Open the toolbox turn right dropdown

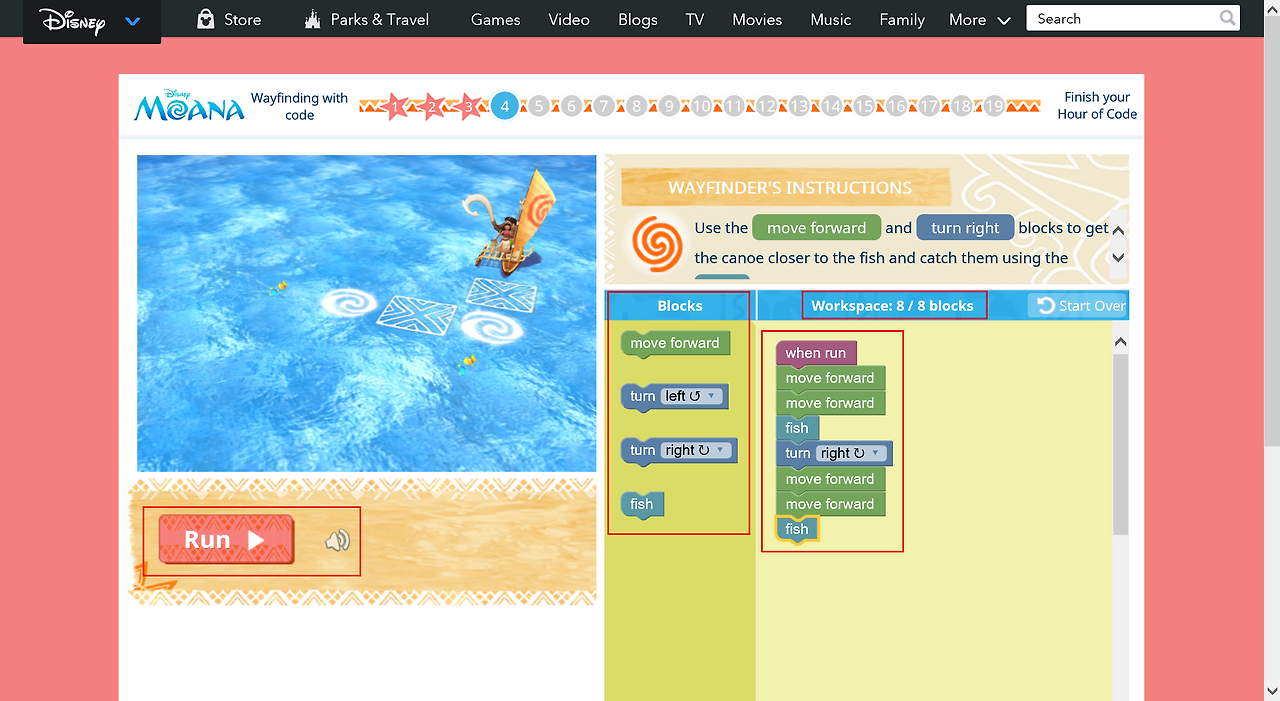(x=697, y=450)
